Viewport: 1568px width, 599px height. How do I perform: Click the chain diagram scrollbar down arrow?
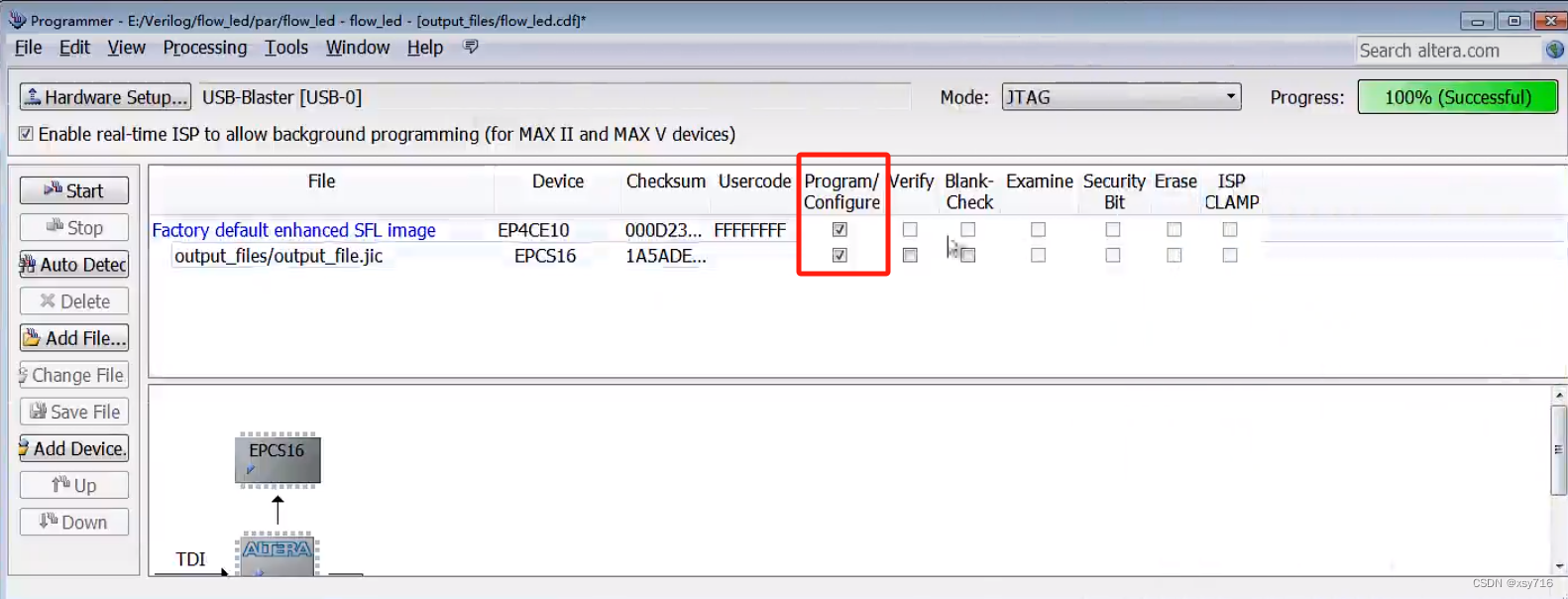pyautogui.click(x=1559, y=566)
